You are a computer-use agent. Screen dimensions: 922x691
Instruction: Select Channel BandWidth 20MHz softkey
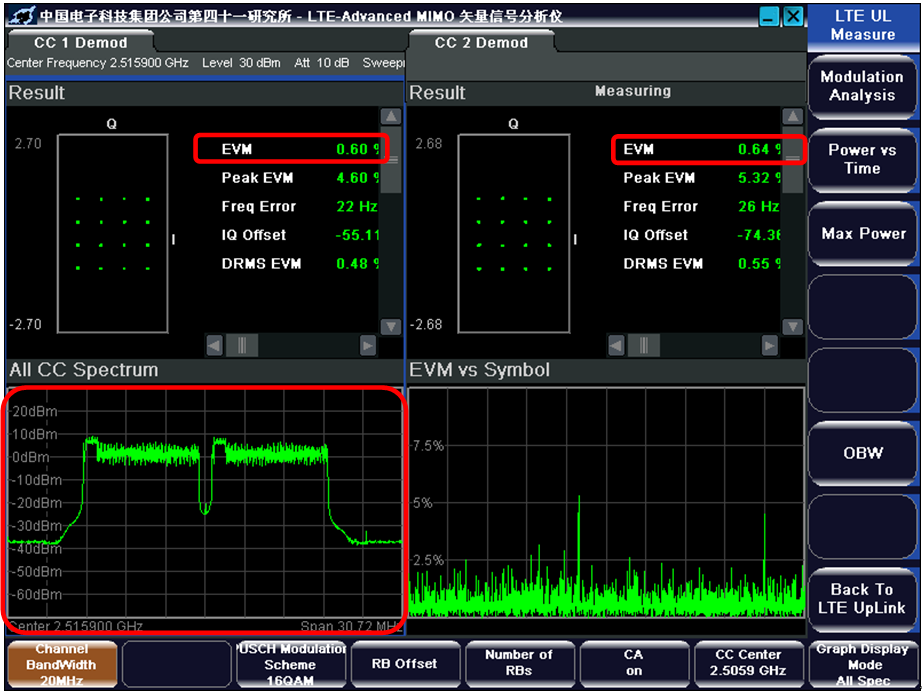62,664
